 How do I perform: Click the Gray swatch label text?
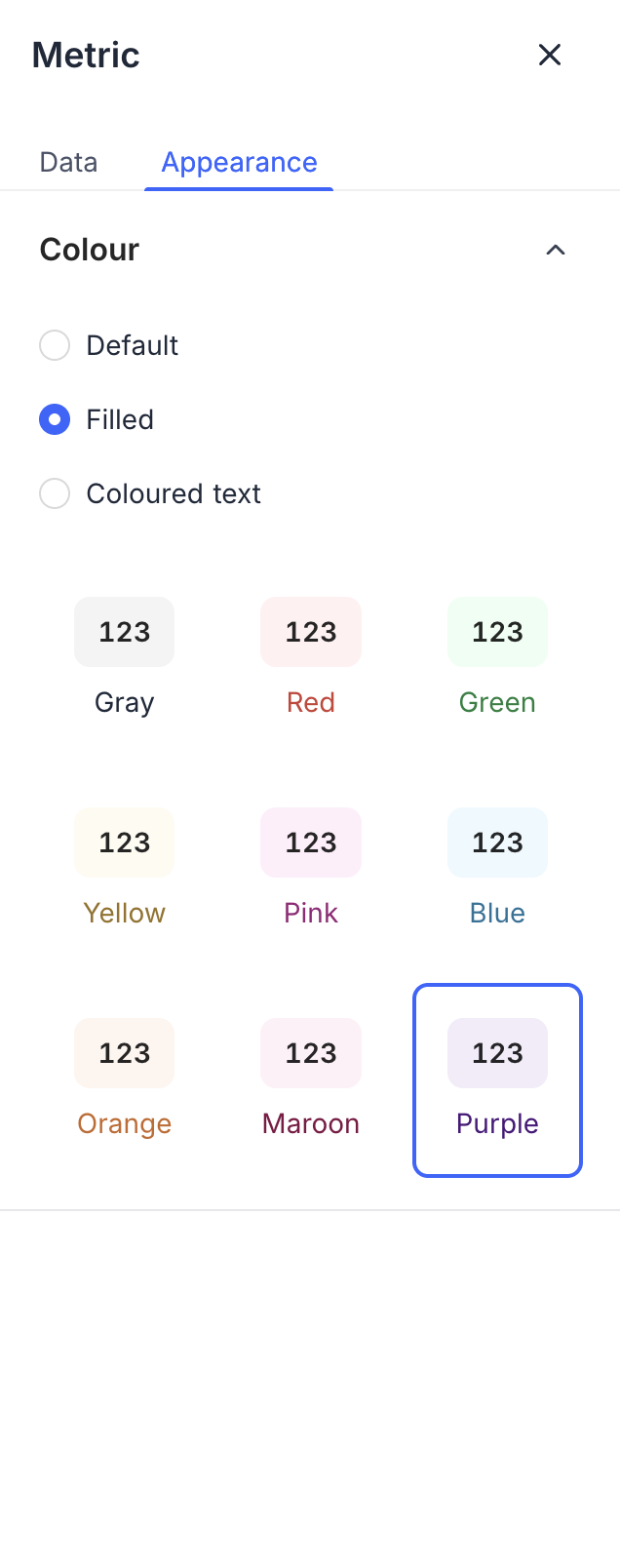[124, 701]
